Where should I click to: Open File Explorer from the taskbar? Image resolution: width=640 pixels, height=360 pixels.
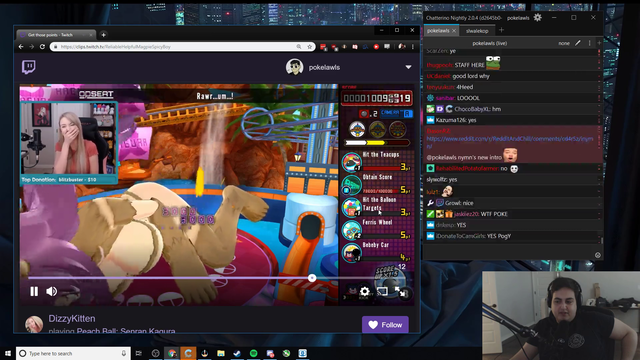tap(221, 353)
